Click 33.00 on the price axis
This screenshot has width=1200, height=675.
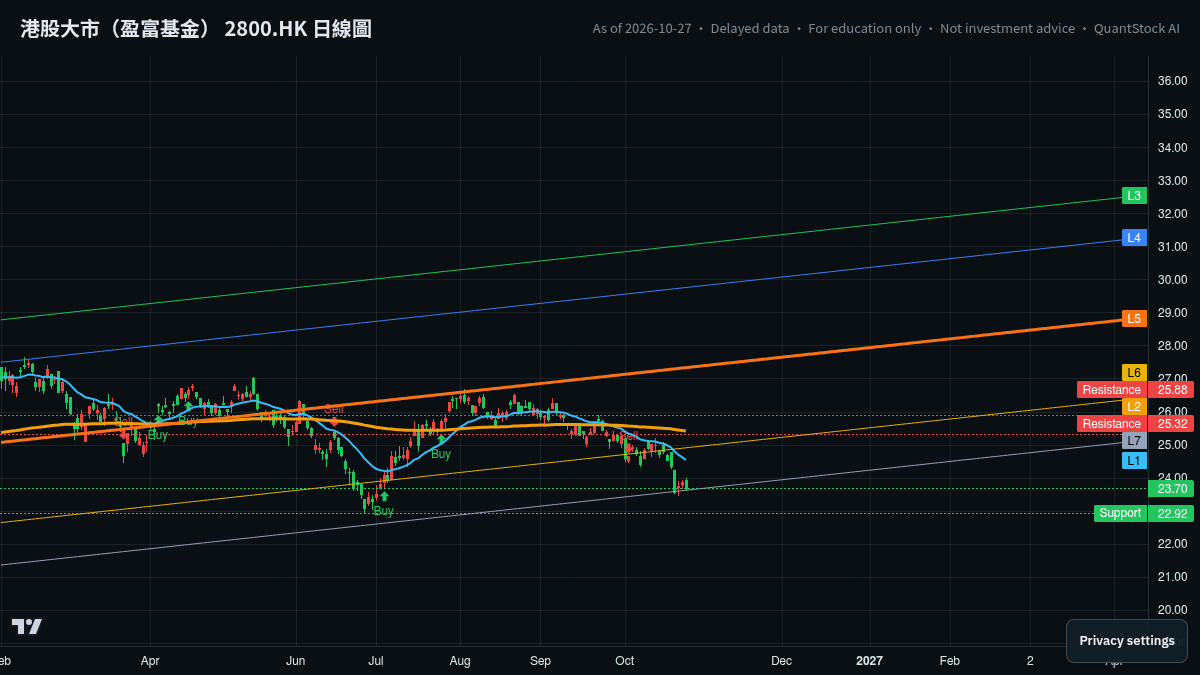point(1172,180)
